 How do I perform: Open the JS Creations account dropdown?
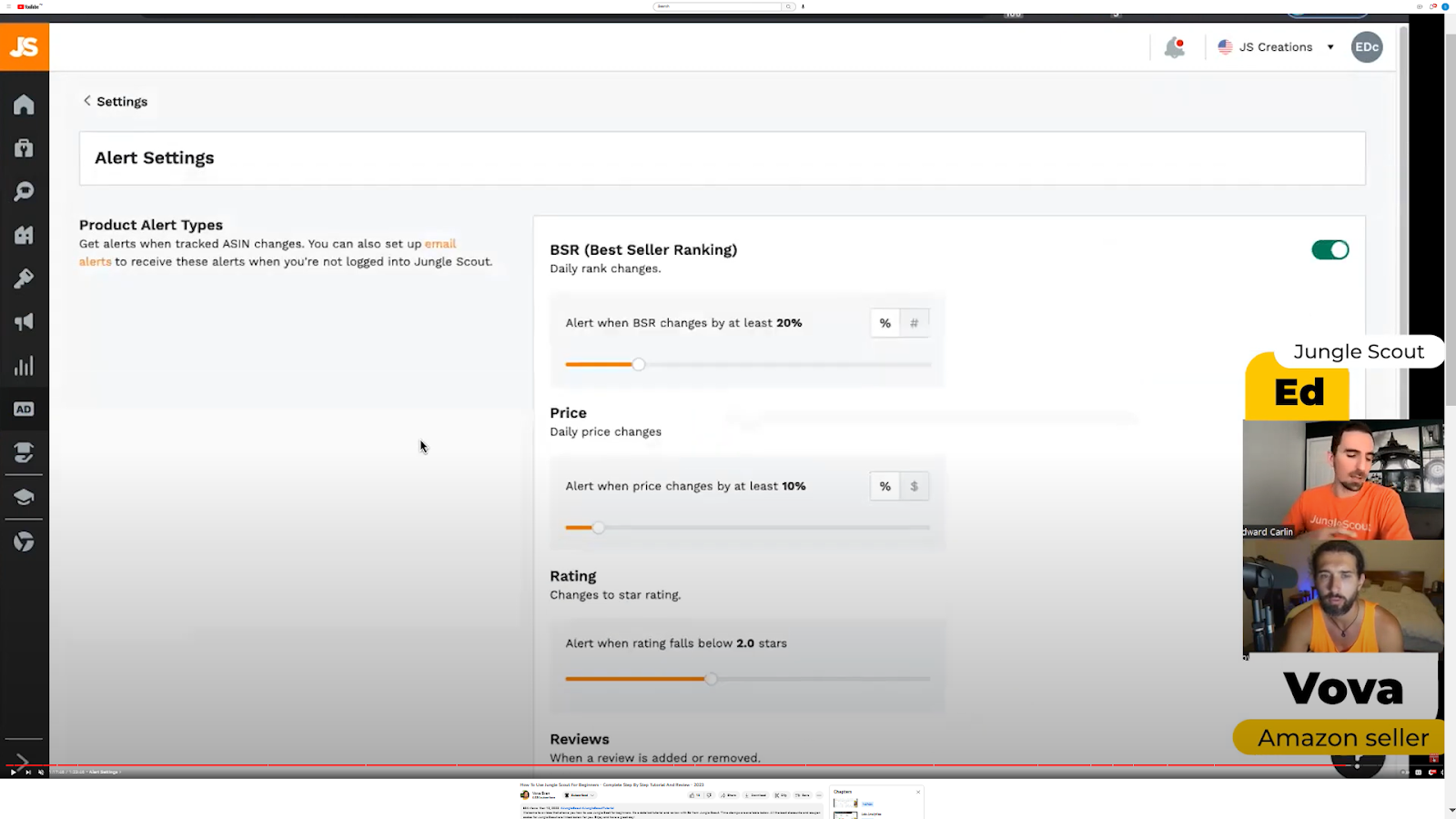(1276, 47)
